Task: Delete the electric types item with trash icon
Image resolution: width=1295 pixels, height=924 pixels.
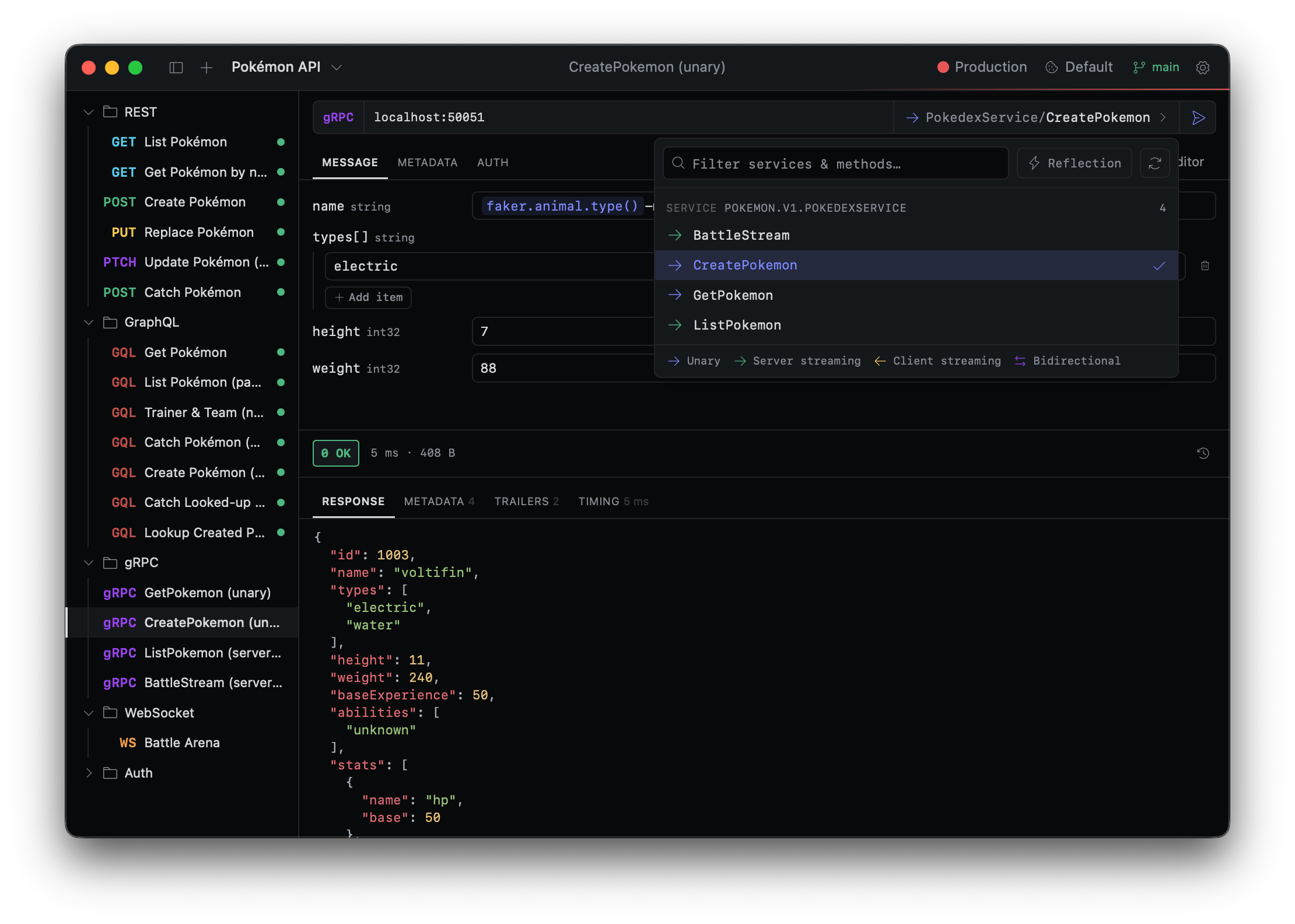Action: [1205, 266]
